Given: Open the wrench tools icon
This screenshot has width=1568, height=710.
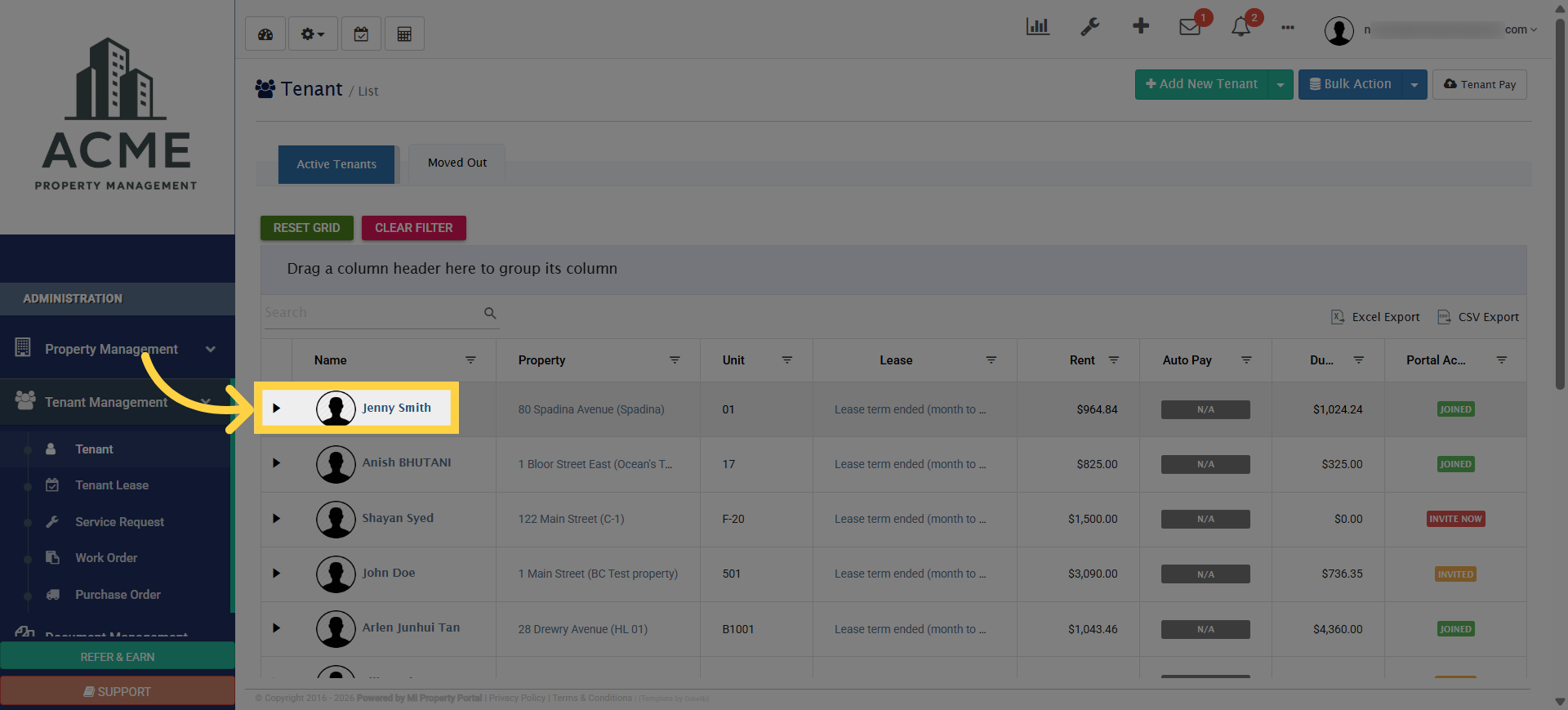Looking at the screenshot, I should [x=1090, y=27].
